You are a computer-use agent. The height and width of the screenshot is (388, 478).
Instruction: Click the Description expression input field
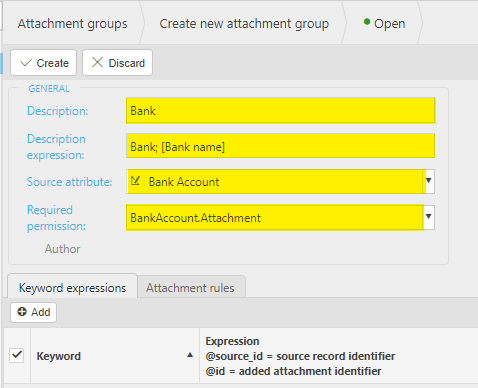281,146
